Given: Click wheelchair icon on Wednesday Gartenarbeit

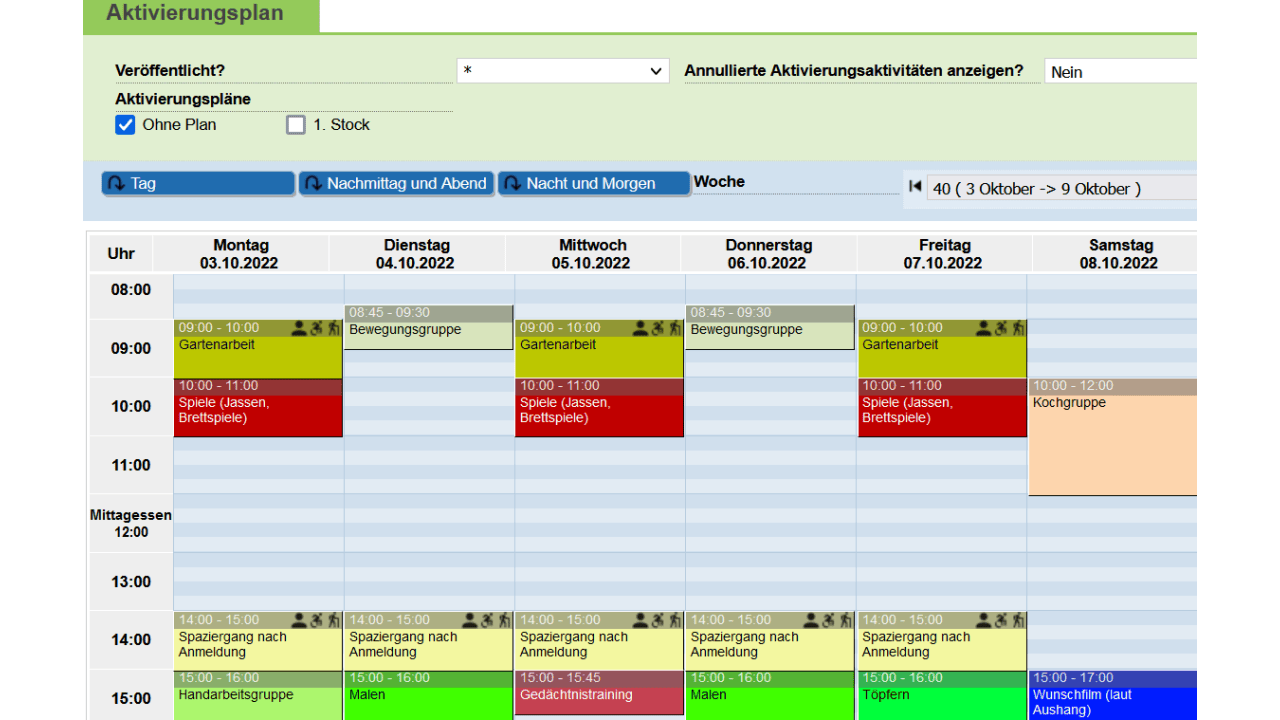Looking at the screenshot, I should (658, 327).
